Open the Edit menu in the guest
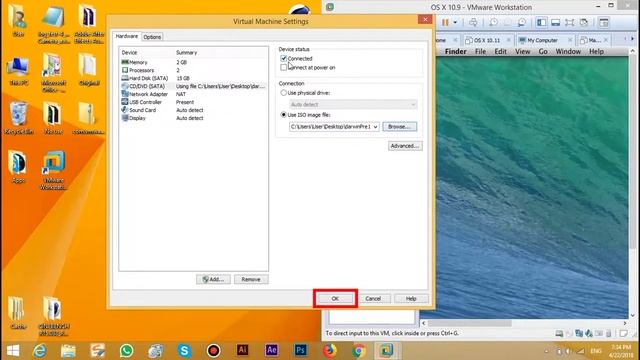Viewport: 640px width, 360px height. (500, 51)
